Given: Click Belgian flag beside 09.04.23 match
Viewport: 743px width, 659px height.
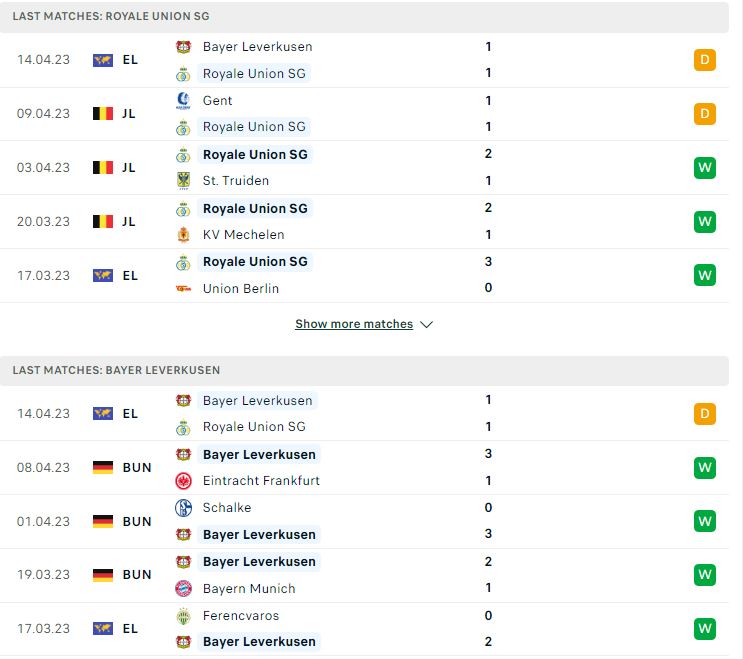Looking at the screenshot, I should pyautogui.click(x=103, y=114).
